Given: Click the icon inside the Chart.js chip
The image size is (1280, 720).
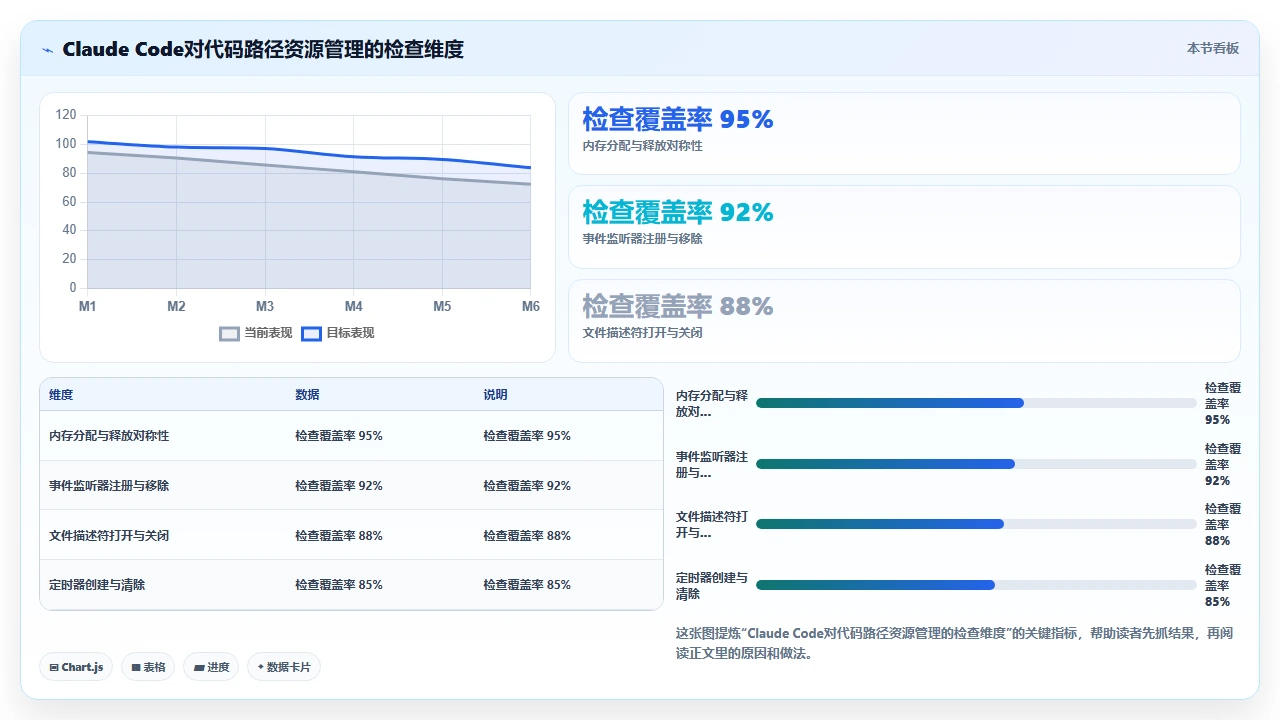Looking at the screenshot, I should click(54, 667).
